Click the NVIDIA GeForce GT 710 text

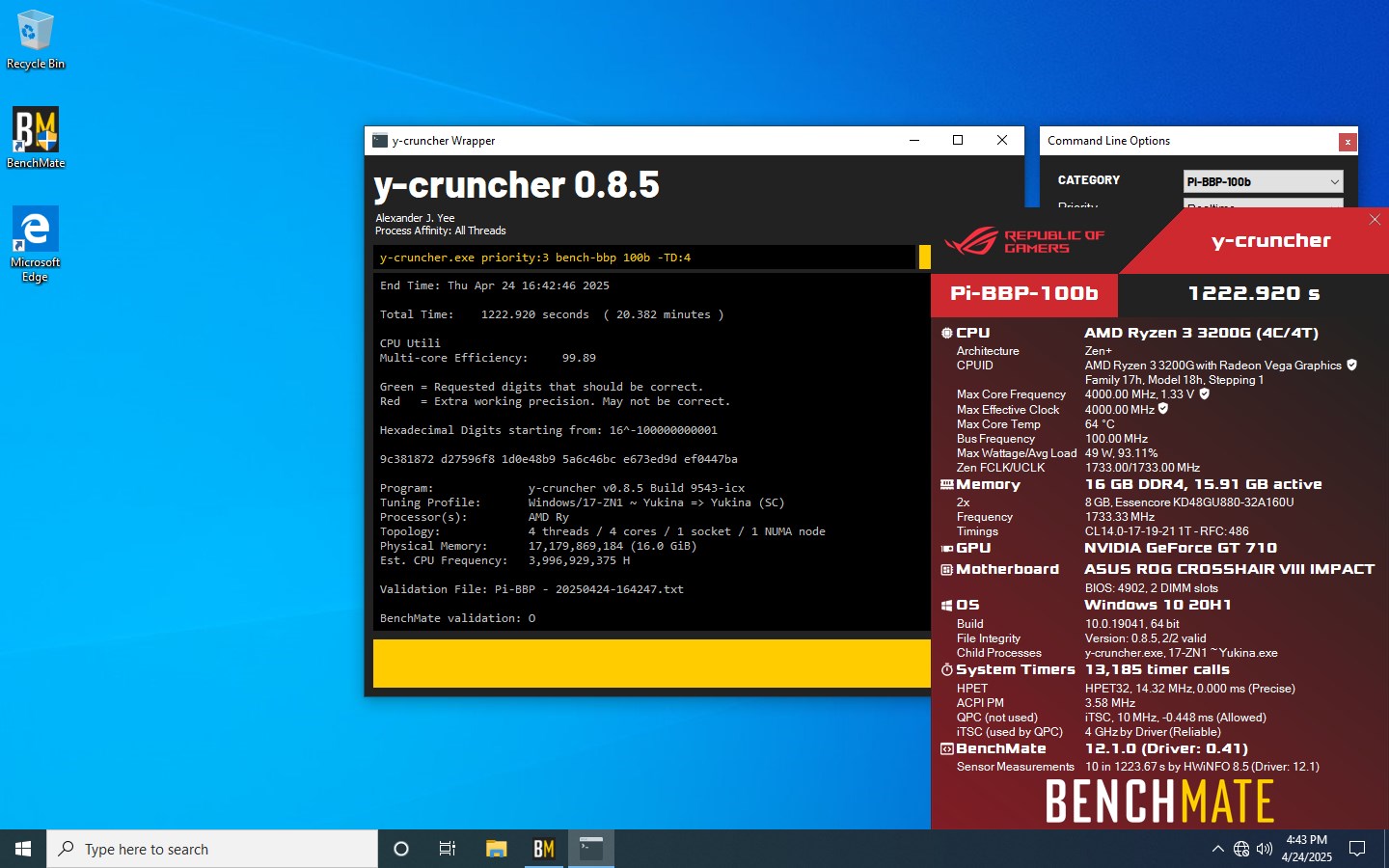[1181, 548]
